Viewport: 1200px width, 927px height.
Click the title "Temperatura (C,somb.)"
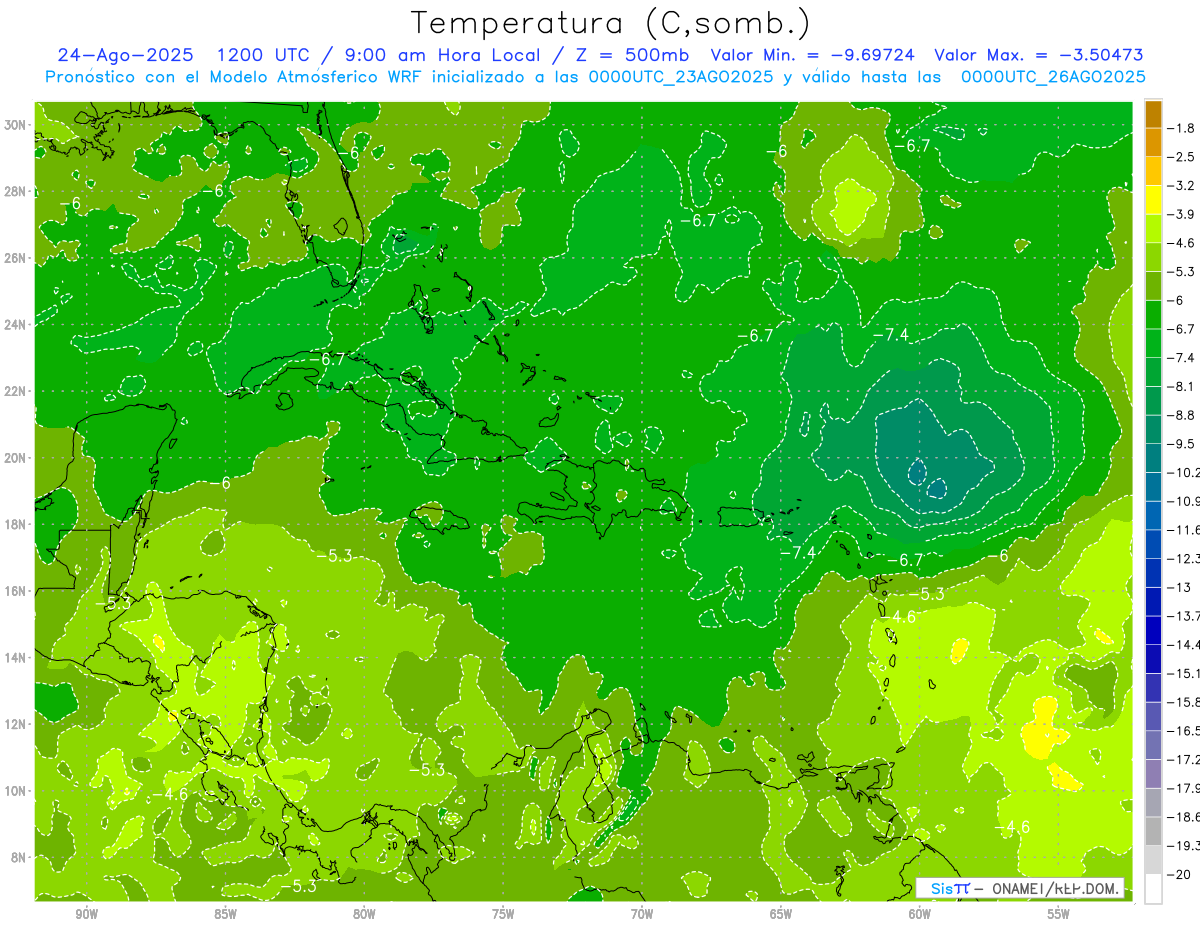[x=611, y=23]
